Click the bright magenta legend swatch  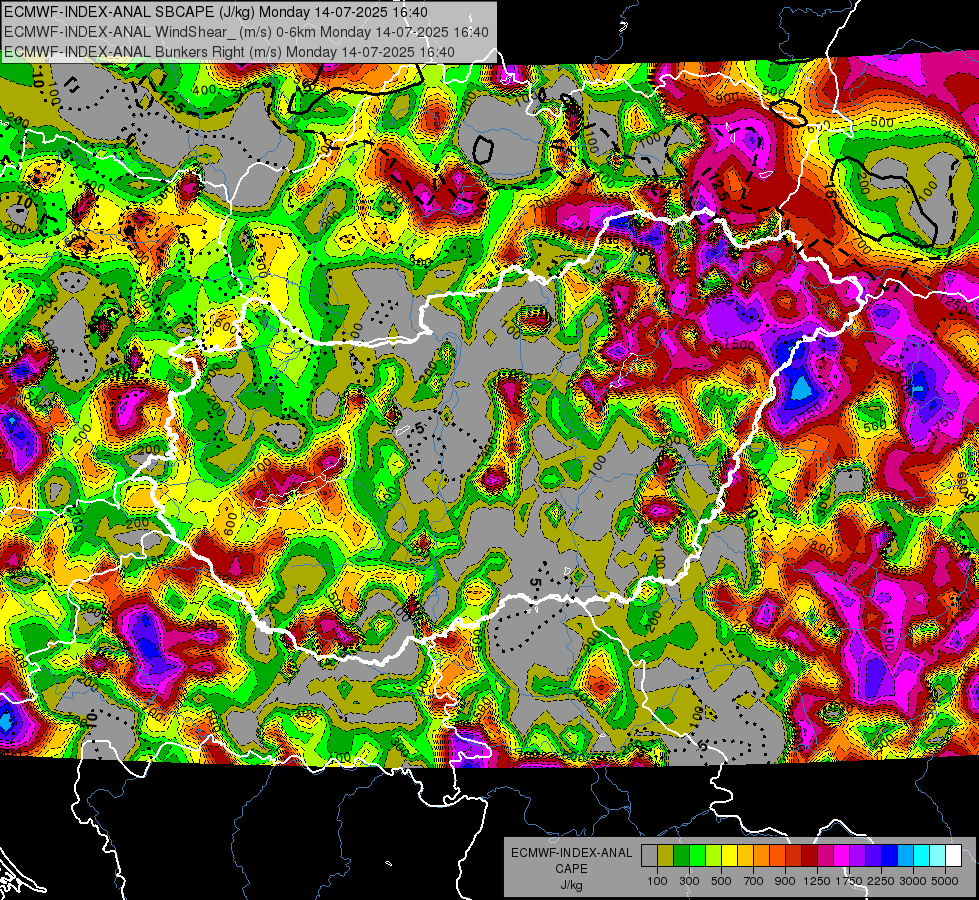pos(842,856)
